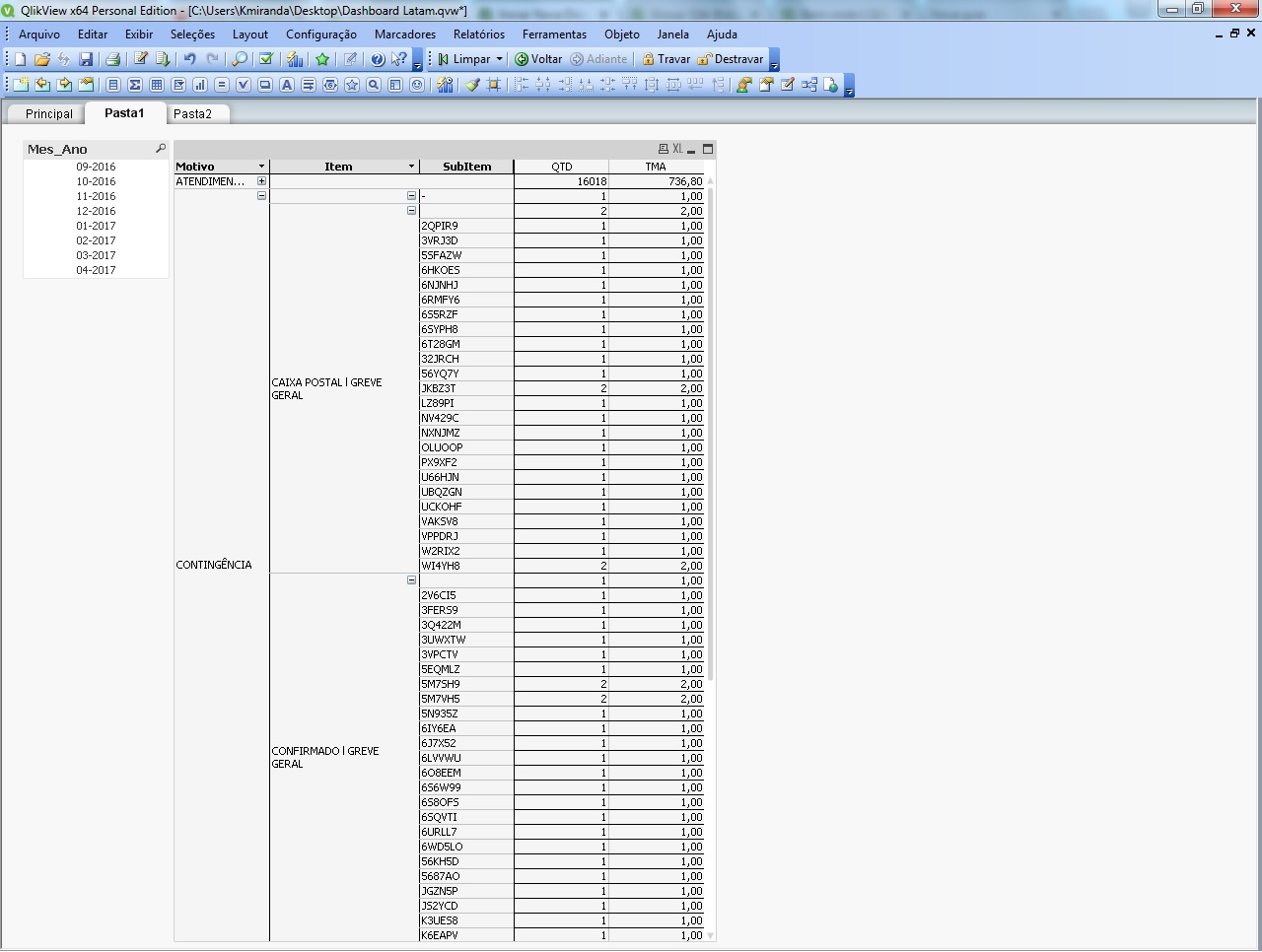The height and width of the screenshot is (952, 1262).
Task: Click the pivot table vertical scrollbar thumb
Action: (x=710, y=434)
